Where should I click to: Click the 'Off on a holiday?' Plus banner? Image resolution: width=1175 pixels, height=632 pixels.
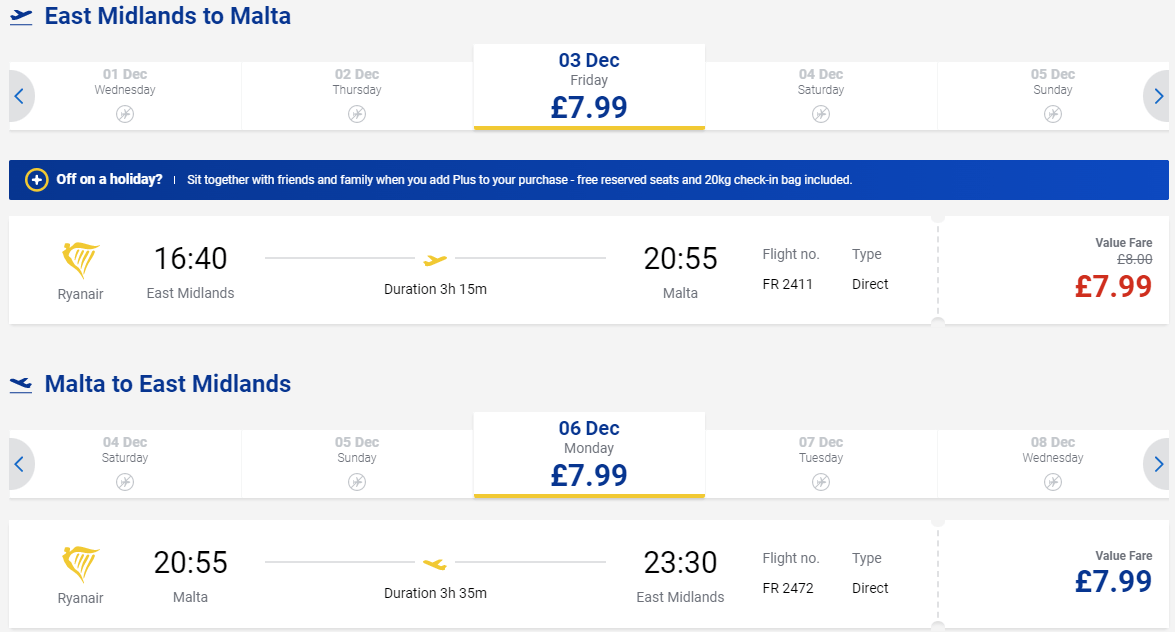[x=588, y=180]
